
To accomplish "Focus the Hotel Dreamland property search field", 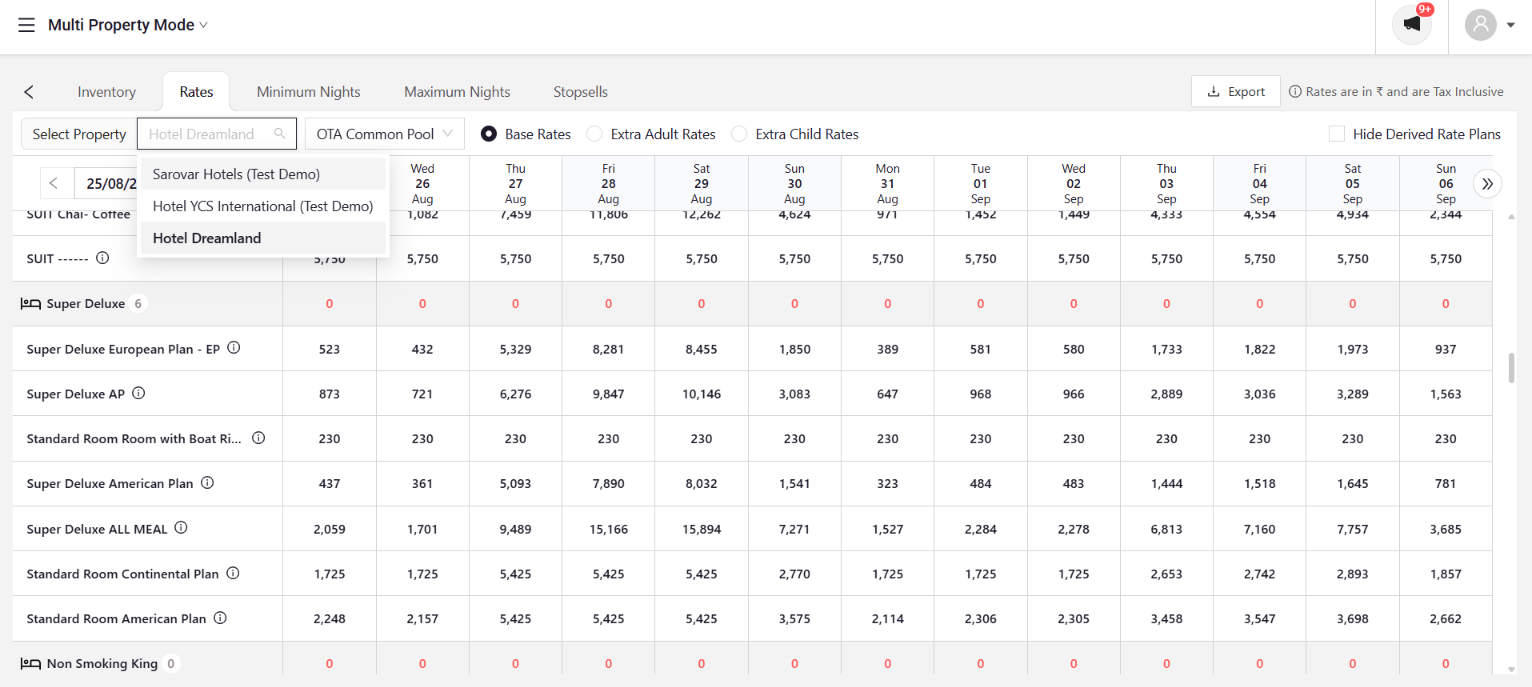I will (x=217, y=134).
